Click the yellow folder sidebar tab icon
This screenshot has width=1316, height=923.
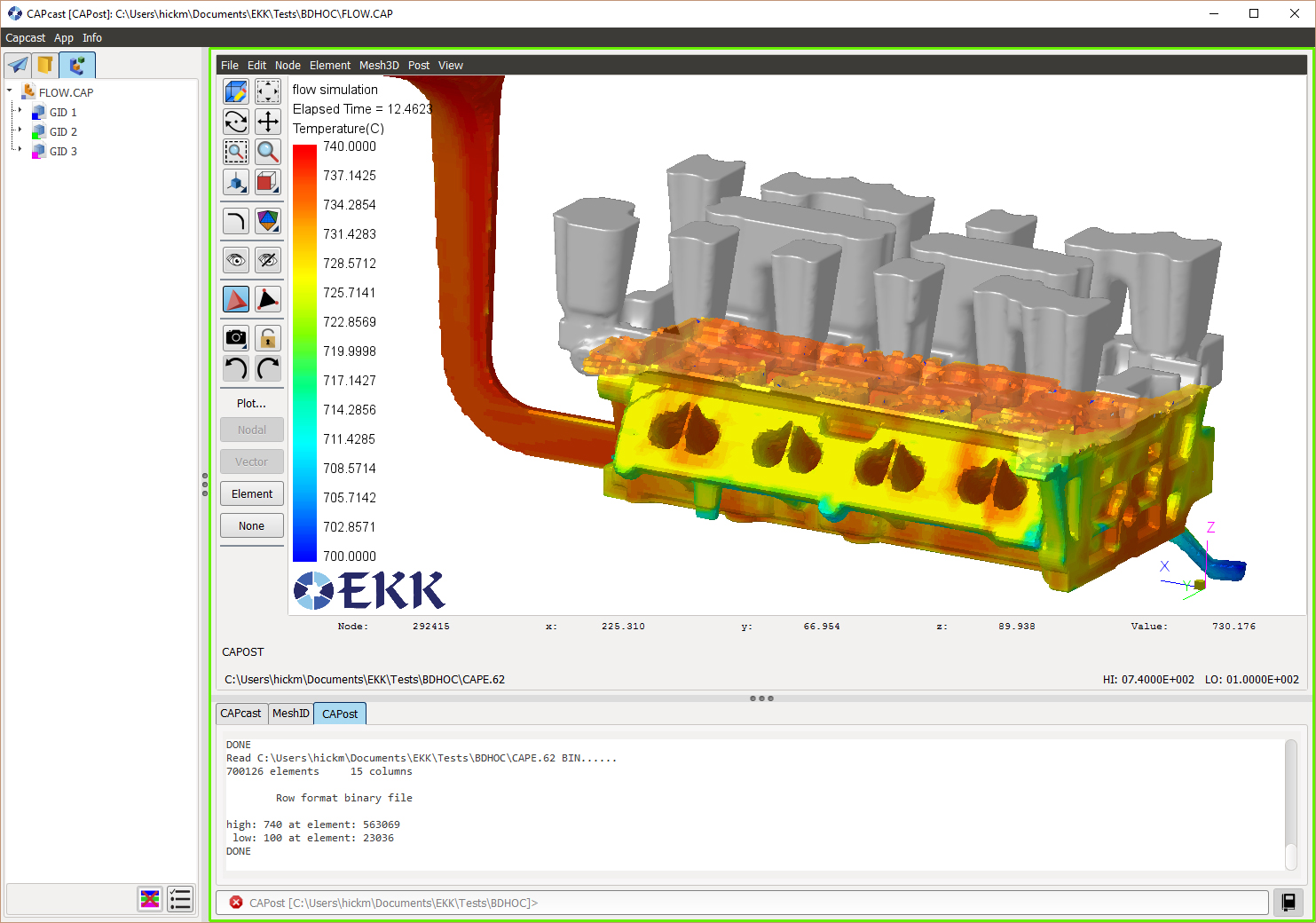click(45, 65)
